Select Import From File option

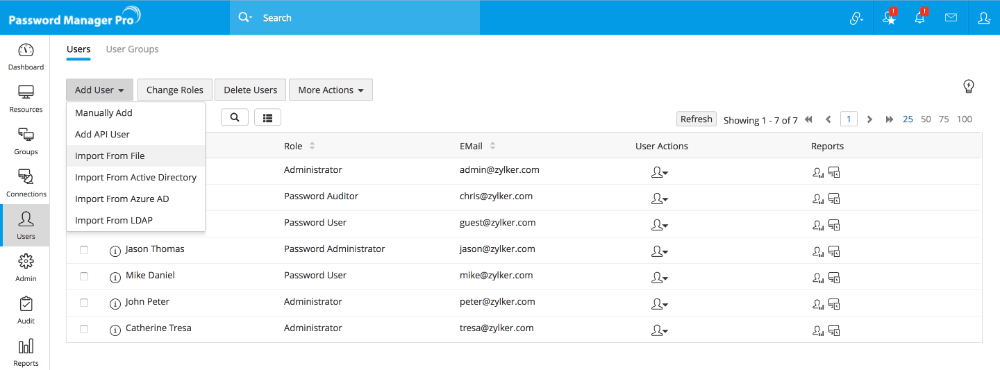coord(136,156)
